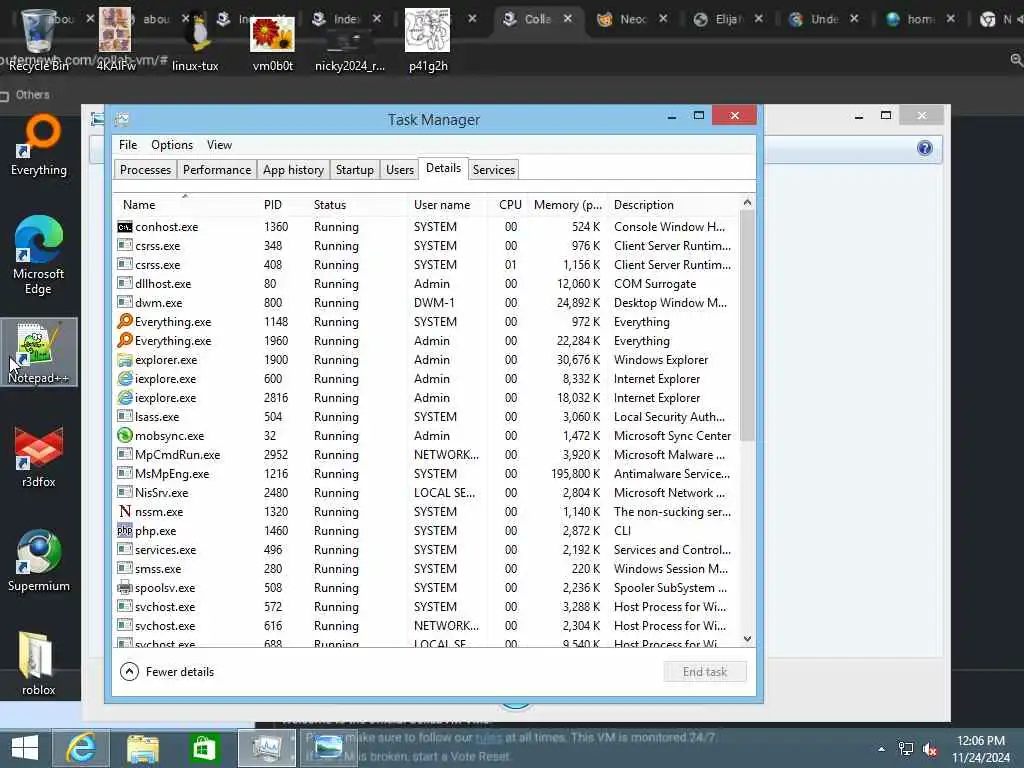This screenshot has height=768, width=1024.
Task: Open the Windows Store taskbar icon
Action: point(204,748)
